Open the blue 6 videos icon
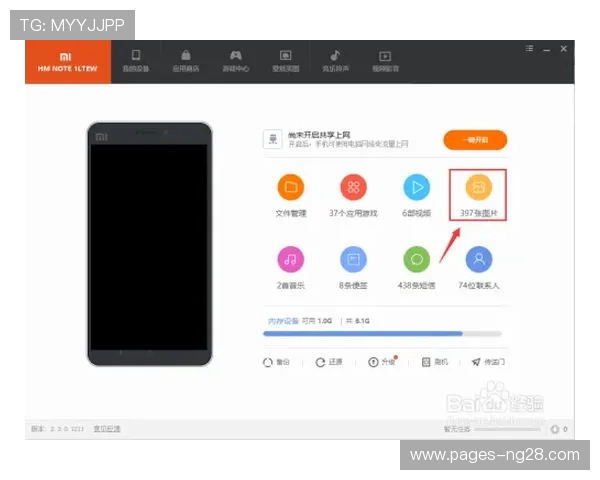 click(417, 187)
